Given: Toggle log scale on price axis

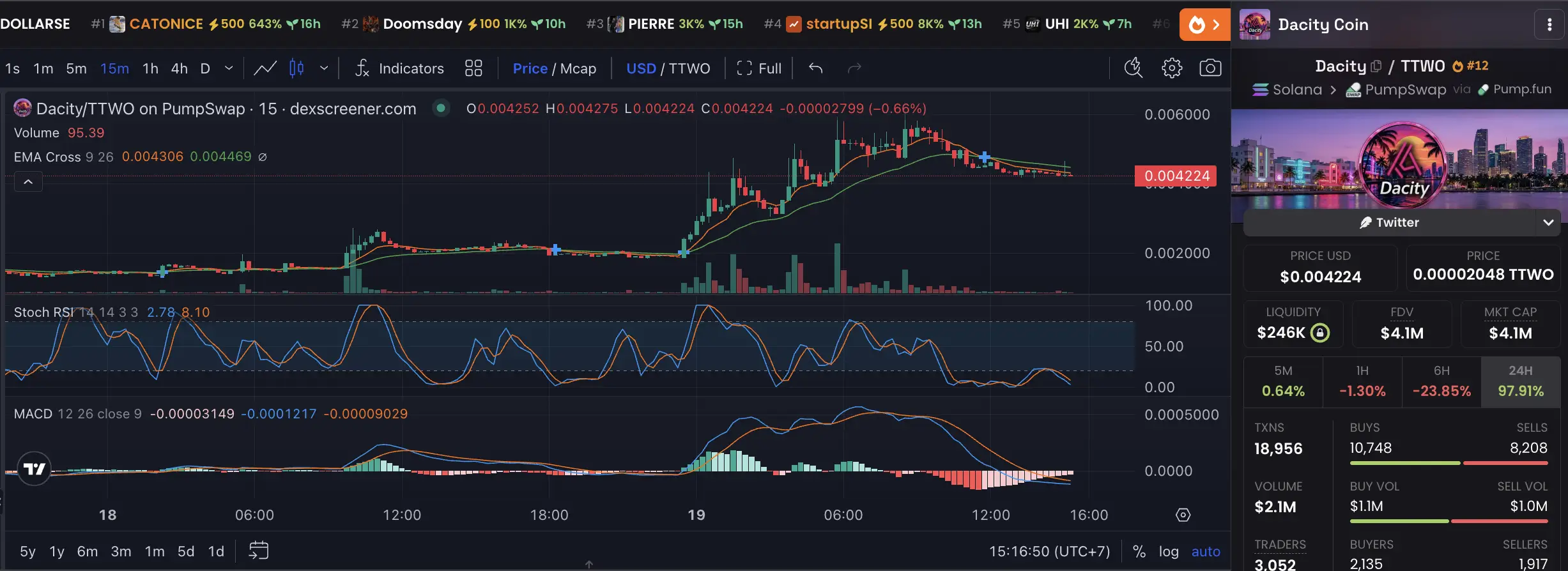Looking at the screenshot, I should [1169, 551].
